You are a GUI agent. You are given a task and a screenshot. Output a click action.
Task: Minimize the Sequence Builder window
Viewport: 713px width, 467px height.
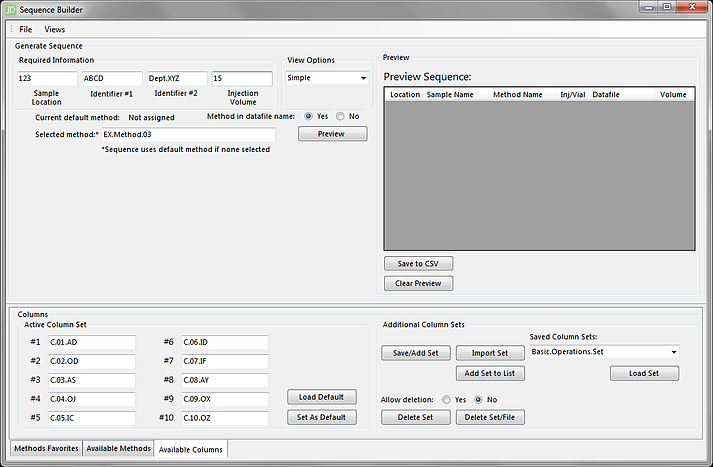(649, 7)
